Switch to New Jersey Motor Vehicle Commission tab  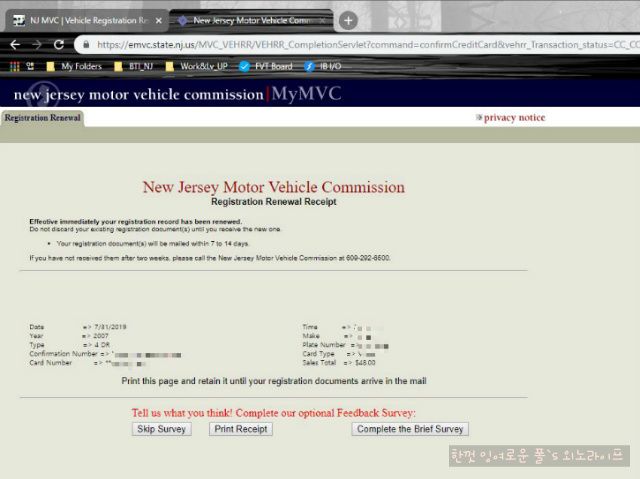coord(252,20)
